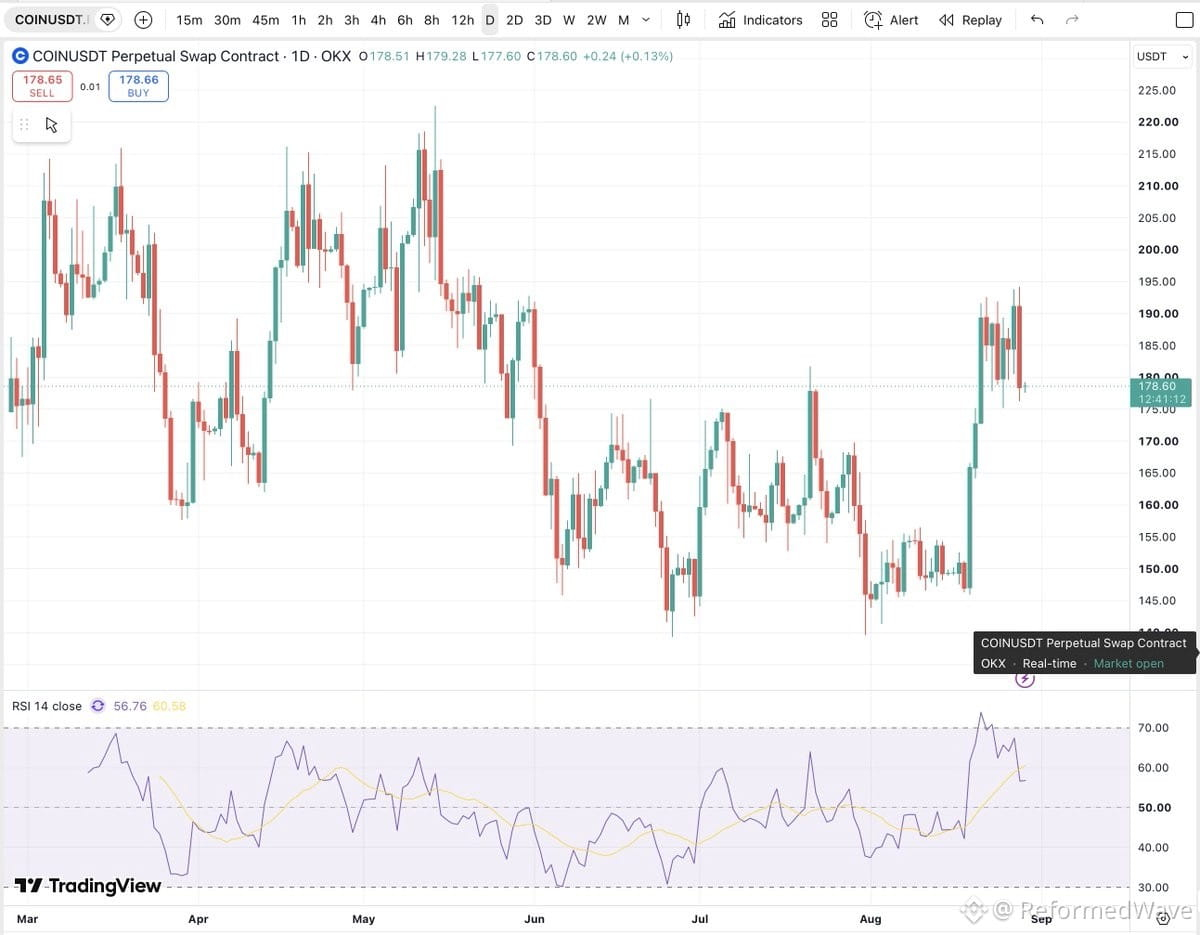Open the candlestick chart type selector
This screenshot has width=1200, height=935.
tap(684, 20)
